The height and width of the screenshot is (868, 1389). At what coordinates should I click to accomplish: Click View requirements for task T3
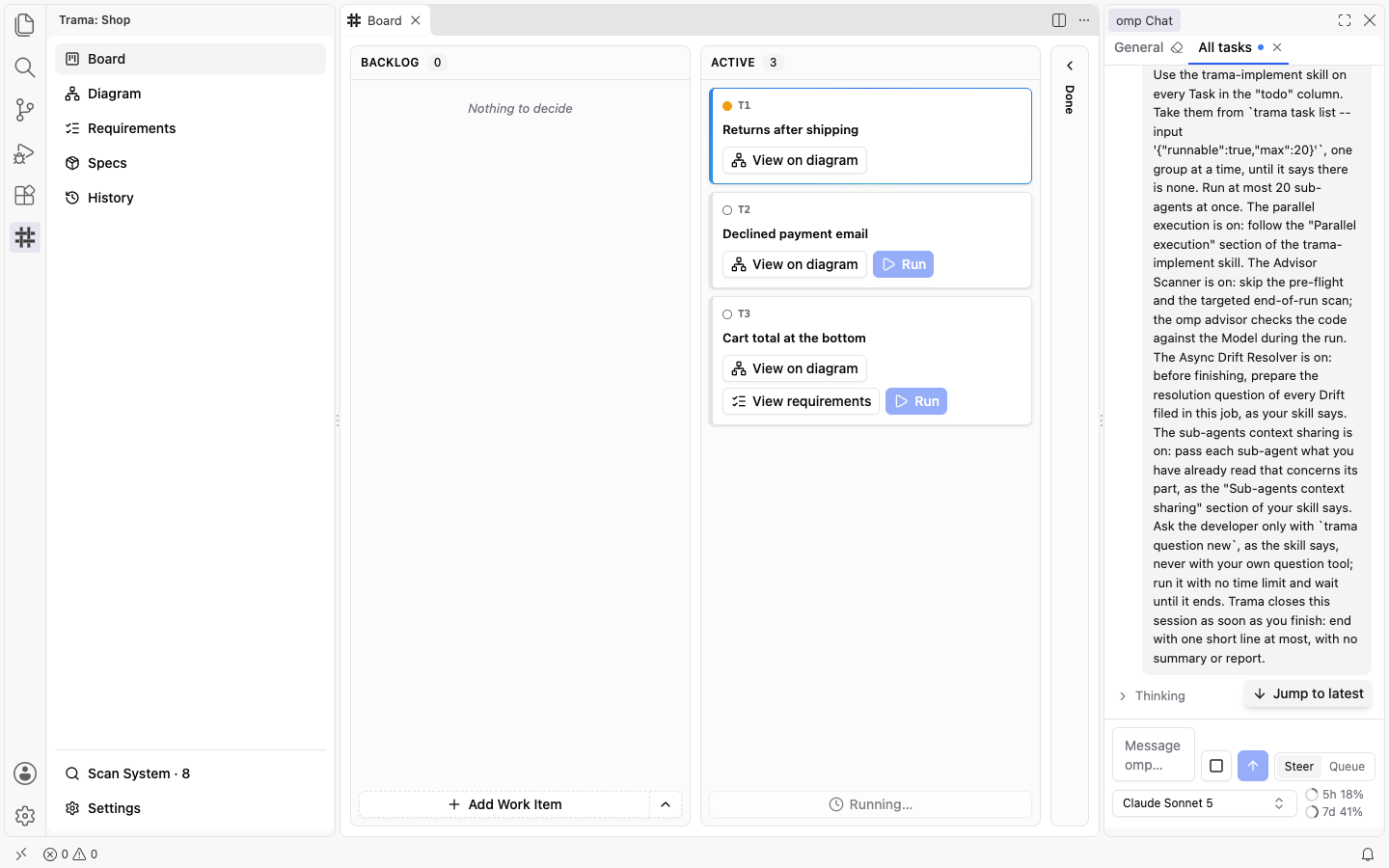coord(801,401)
